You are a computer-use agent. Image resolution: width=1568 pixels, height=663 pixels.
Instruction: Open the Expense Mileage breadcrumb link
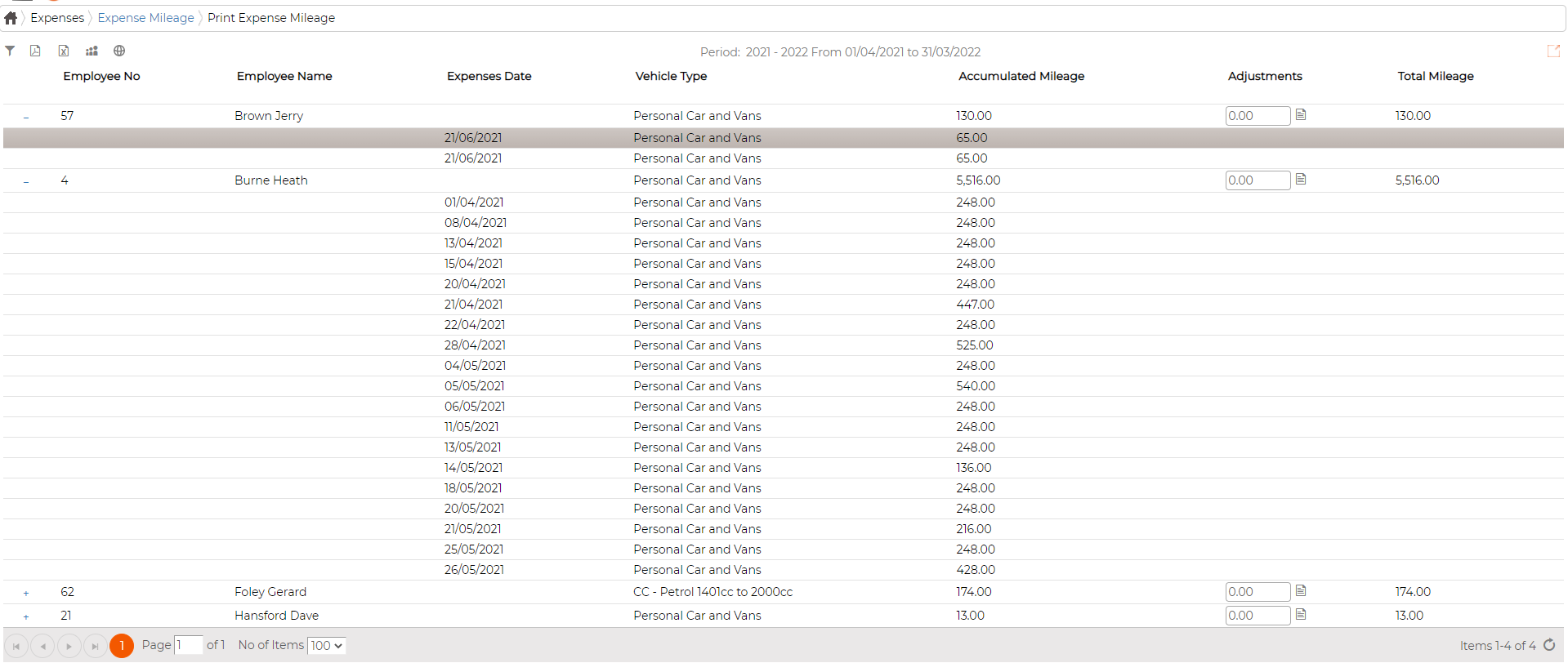146,18
